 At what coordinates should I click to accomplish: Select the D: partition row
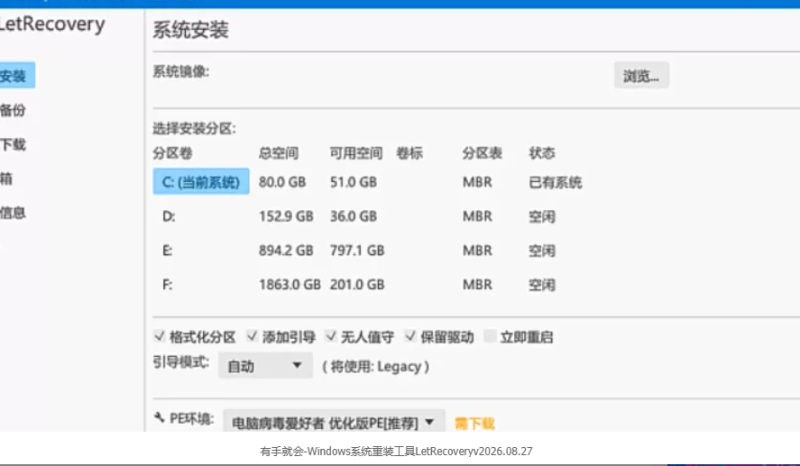(x=367, y=216)
